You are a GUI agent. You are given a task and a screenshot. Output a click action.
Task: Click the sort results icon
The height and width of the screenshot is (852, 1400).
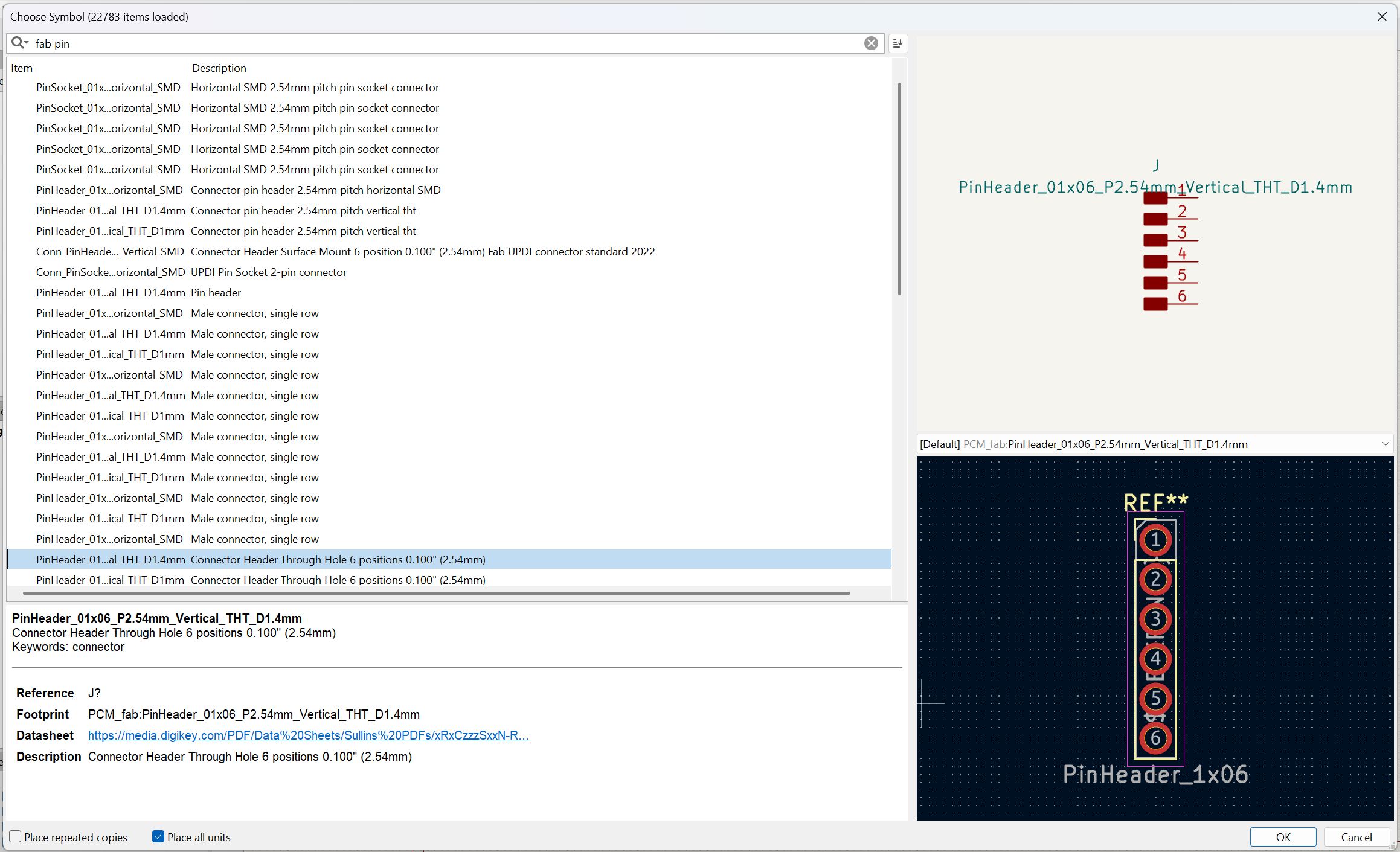(x=897, y=43)
